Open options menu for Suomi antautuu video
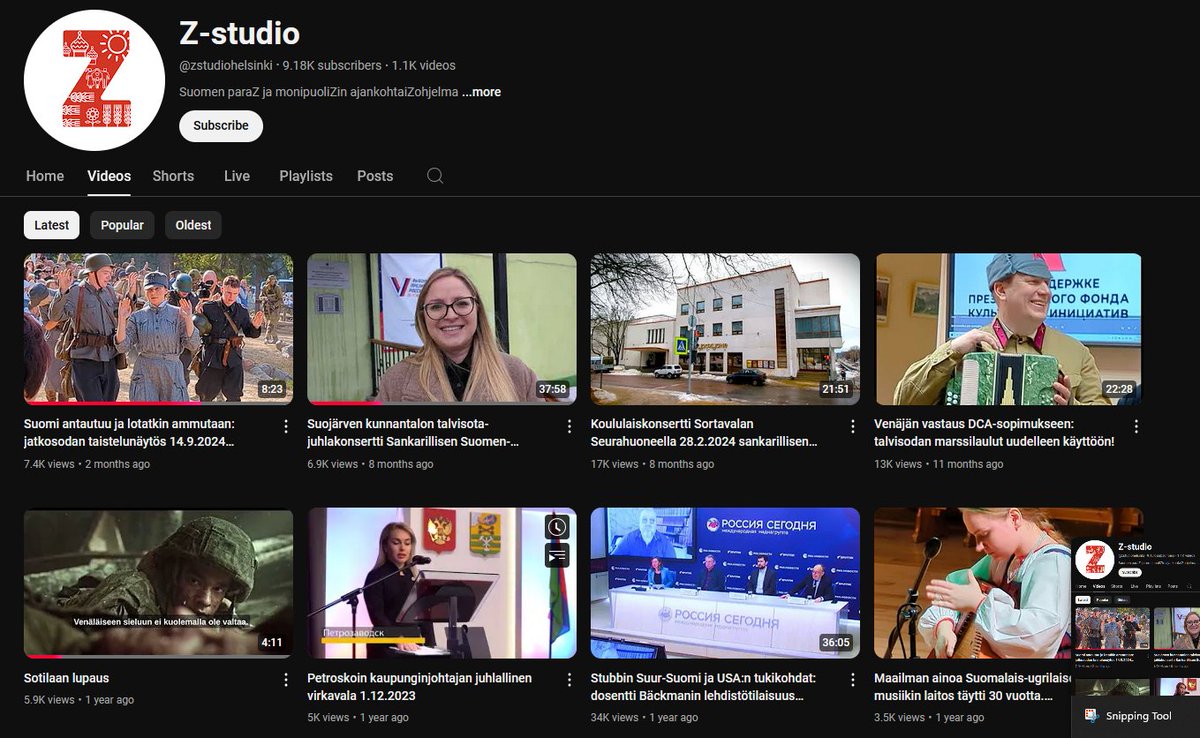 click(285, 427)
